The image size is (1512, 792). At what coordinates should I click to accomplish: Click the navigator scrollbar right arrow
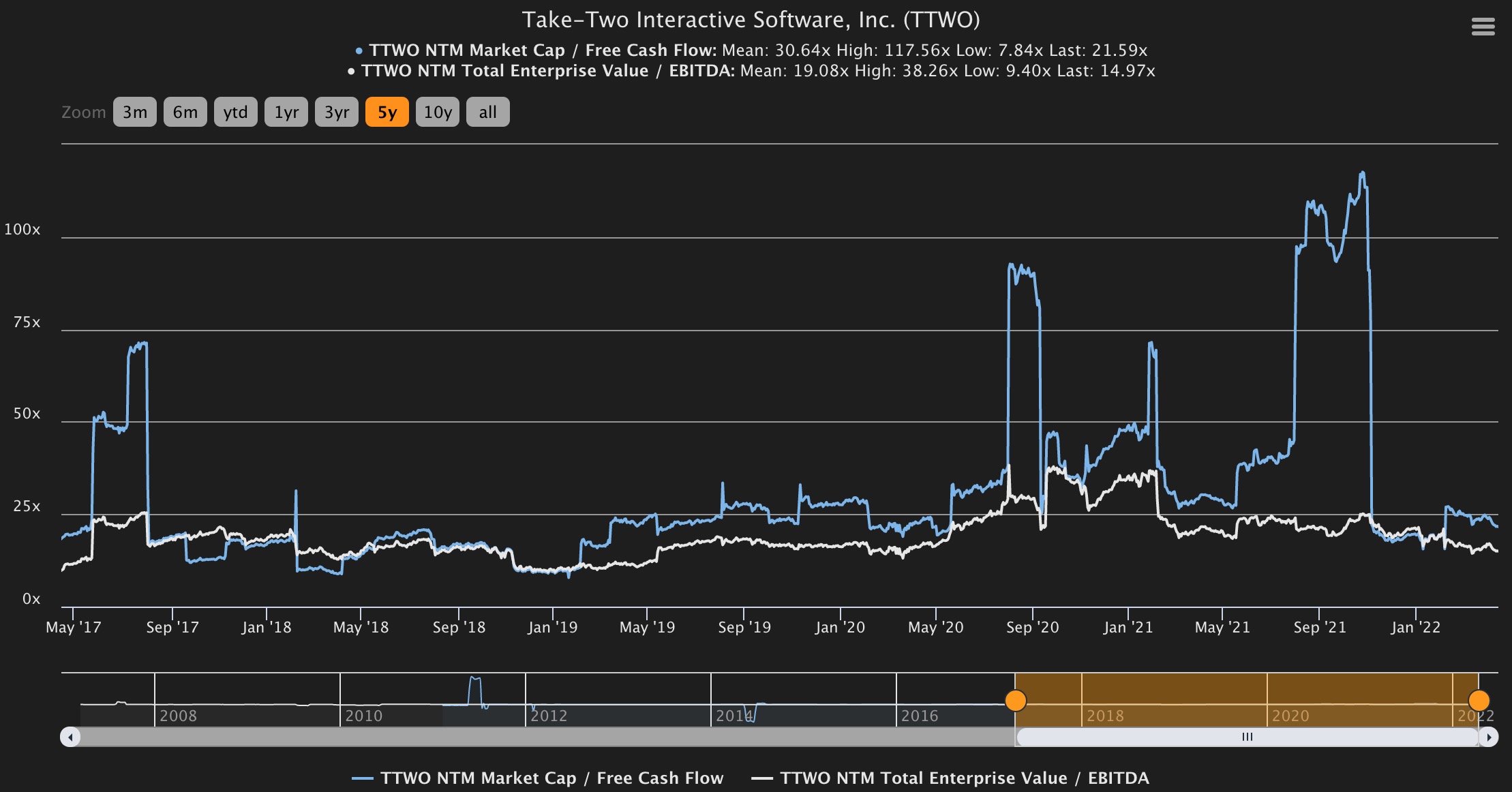click(1488, 737)
